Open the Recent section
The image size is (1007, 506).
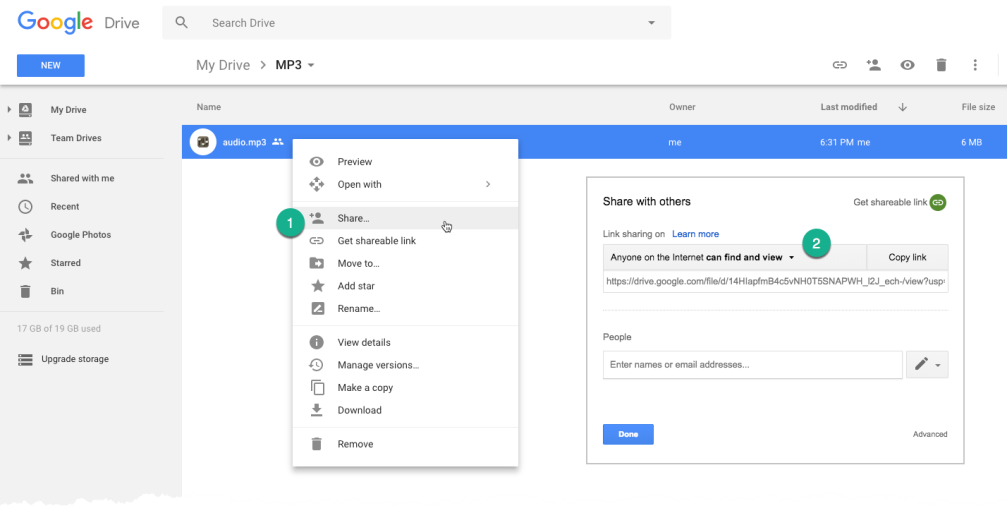[x=65, y=207]
